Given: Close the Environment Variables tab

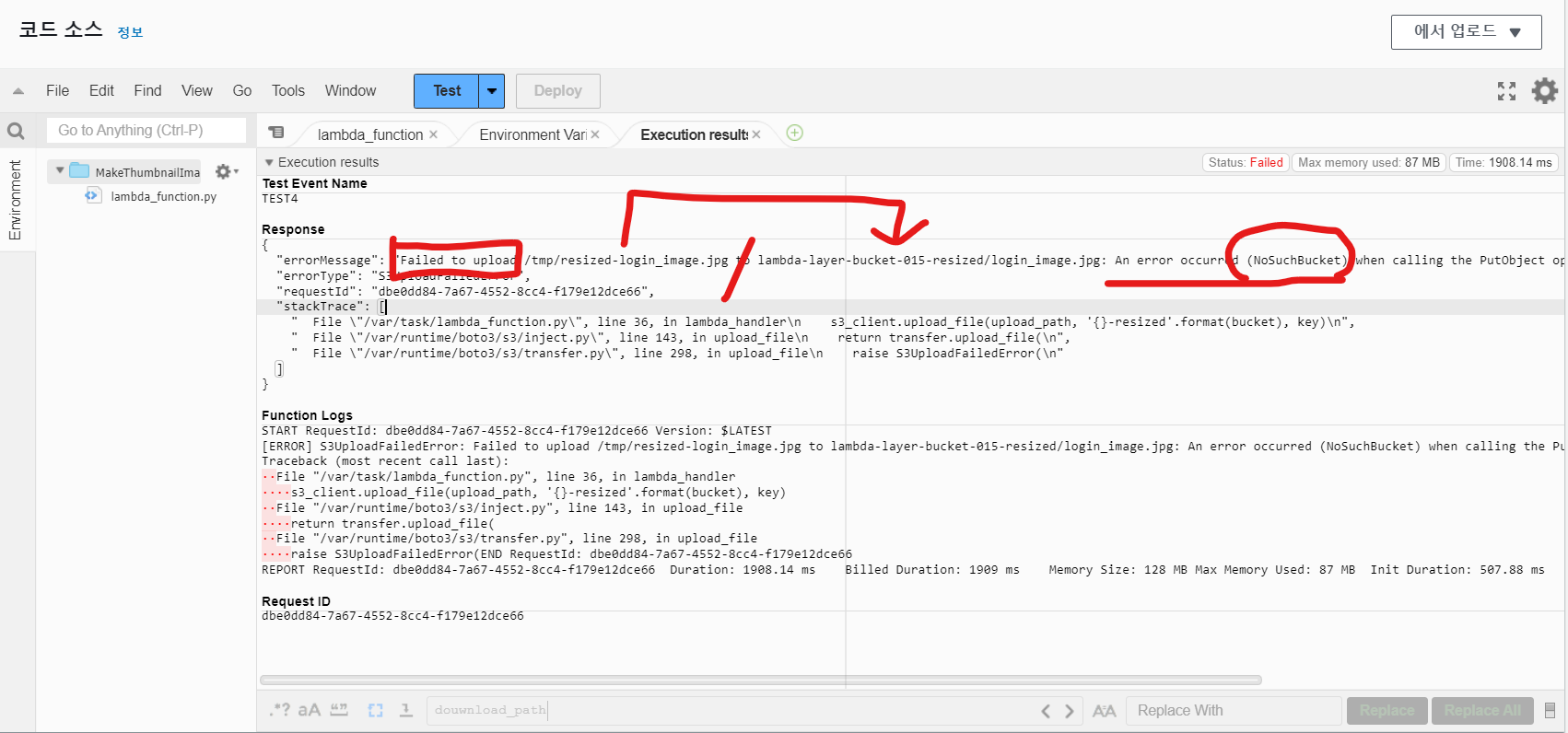Looking at the screenshot, I should [595, 134].
